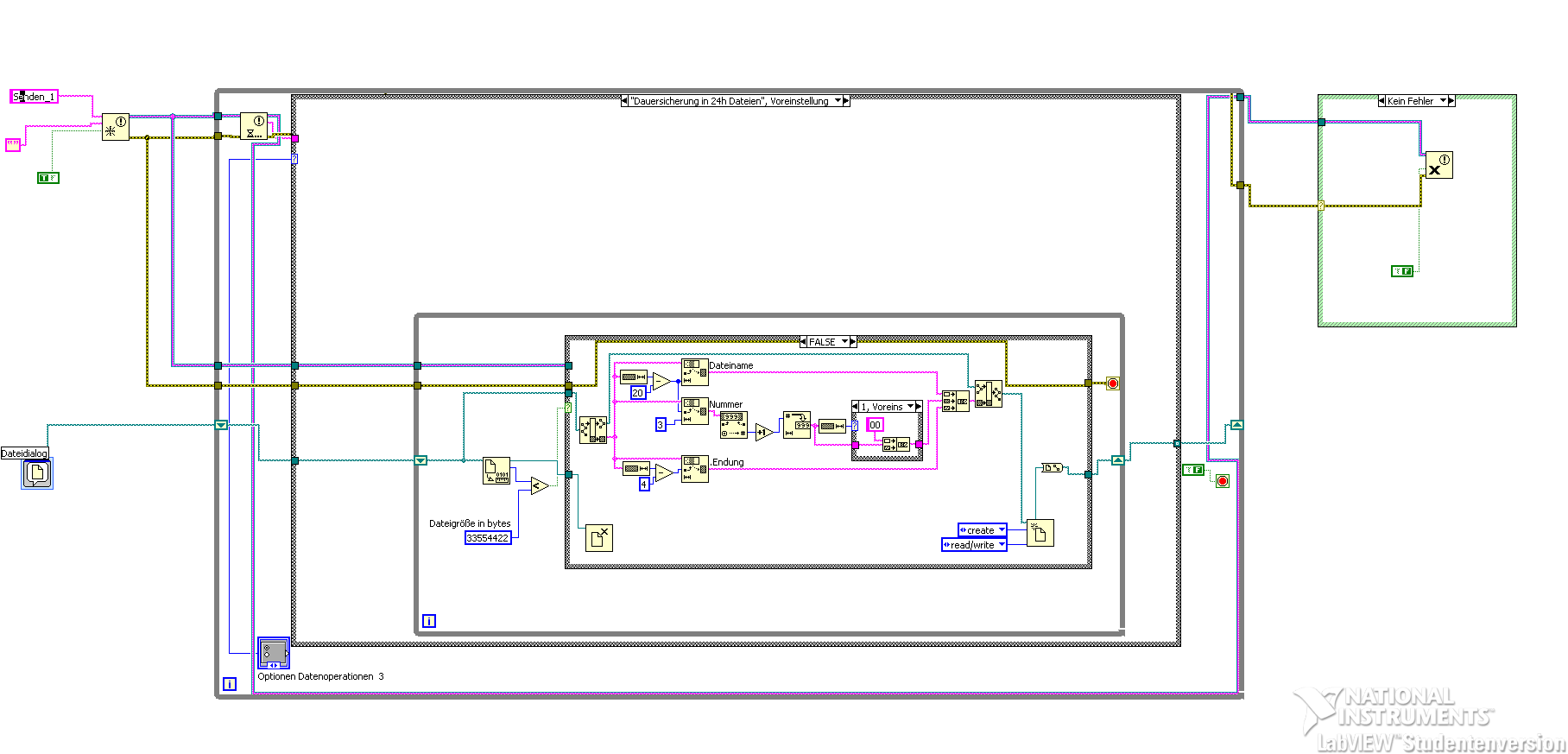The width and height of the screenshot is (1568, 754).
Task: Open the create operation enum dropdown
Action: (x=983, y=530)
